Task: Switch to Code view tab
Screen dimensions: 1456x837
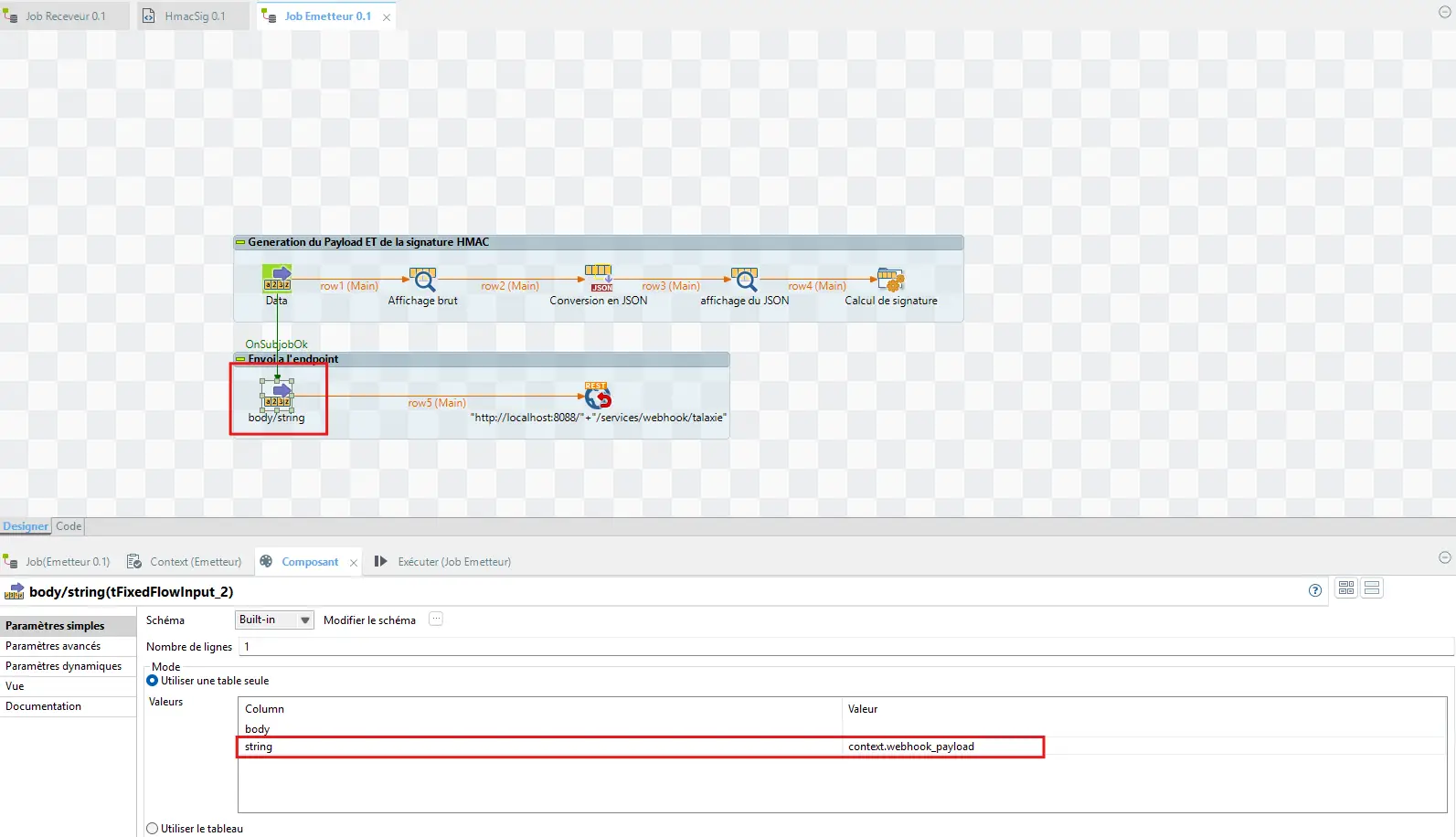Action: (x=69, y=526)
